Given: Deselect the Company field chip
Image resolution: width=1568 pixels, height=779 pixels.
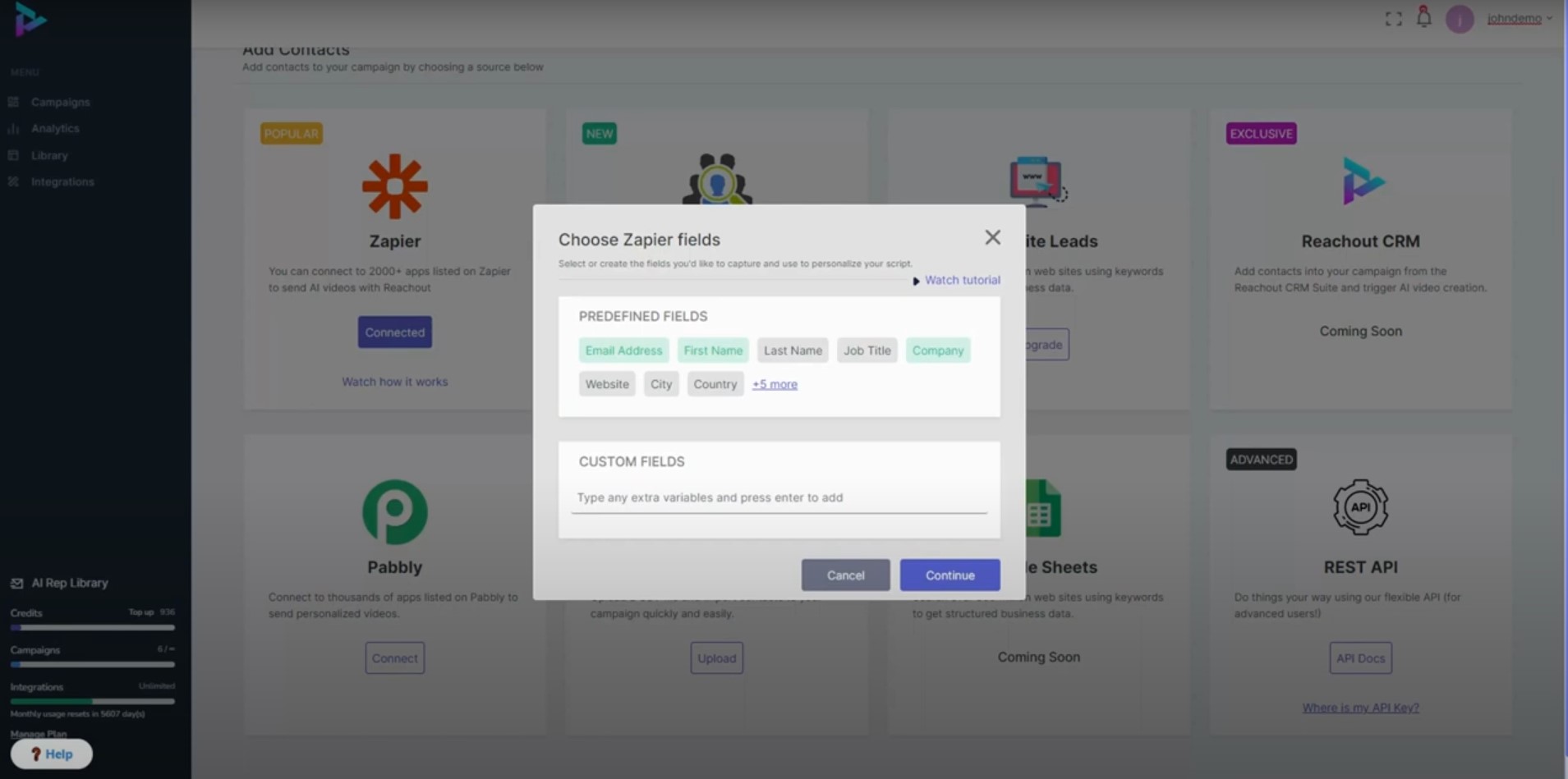Looking at the screenshot, I should (x=938, y=351).
